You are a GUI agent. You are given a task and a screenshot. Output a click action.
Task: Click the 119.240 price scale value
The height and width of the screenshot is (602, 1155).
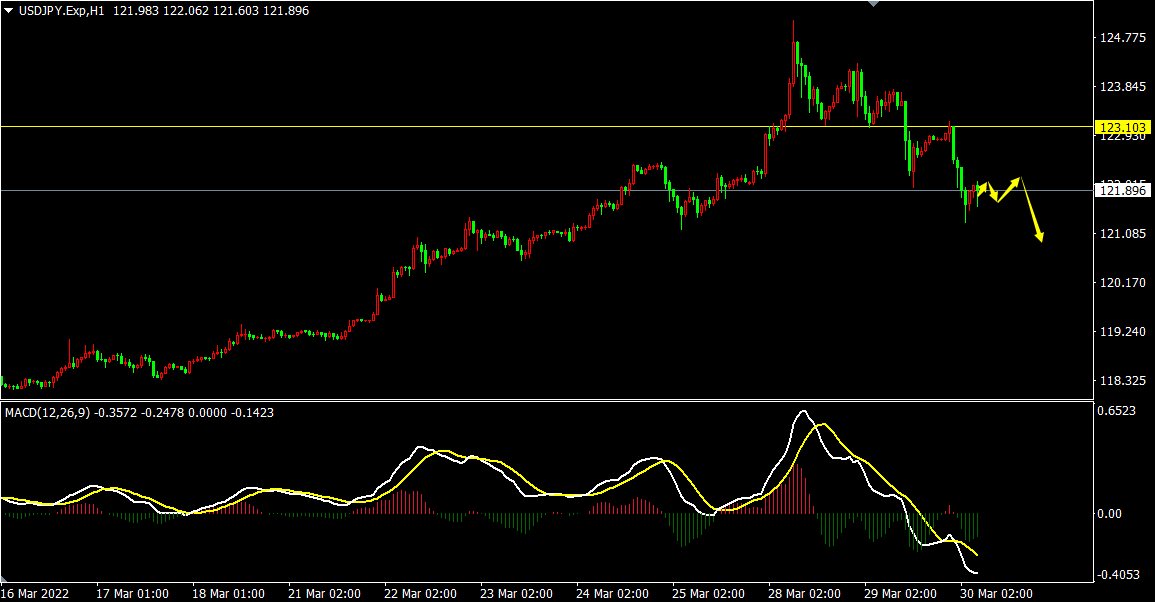coord(1122,332)
